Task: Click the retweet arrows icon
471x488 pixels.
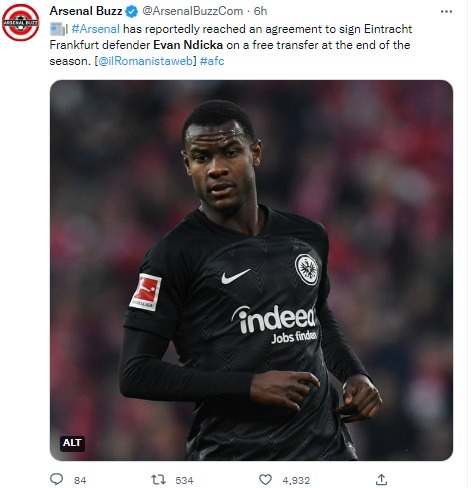Action: click(158, 480)
